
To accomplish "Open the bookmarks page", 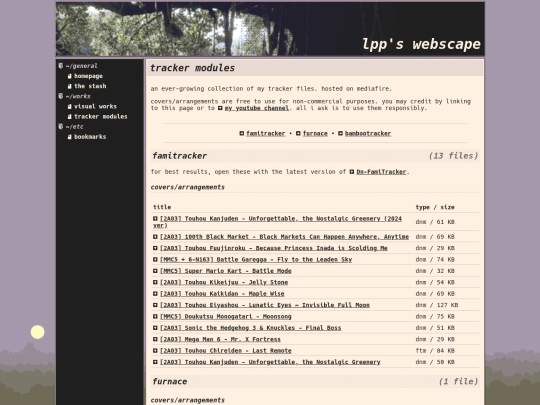I will click(90, 137).
